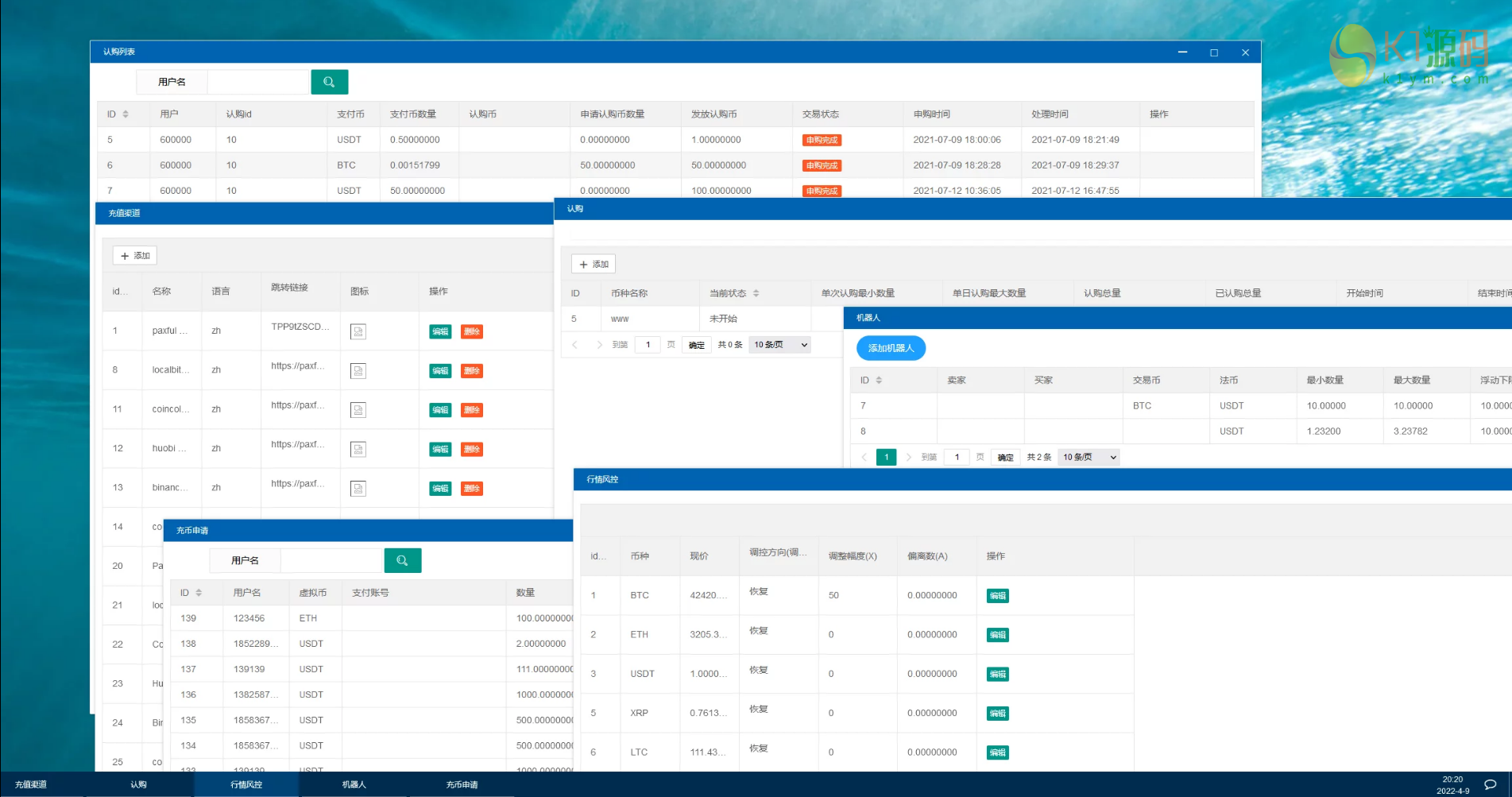
Task: Click 添加 button in 充值渠道 window
Action: point(135,256)
